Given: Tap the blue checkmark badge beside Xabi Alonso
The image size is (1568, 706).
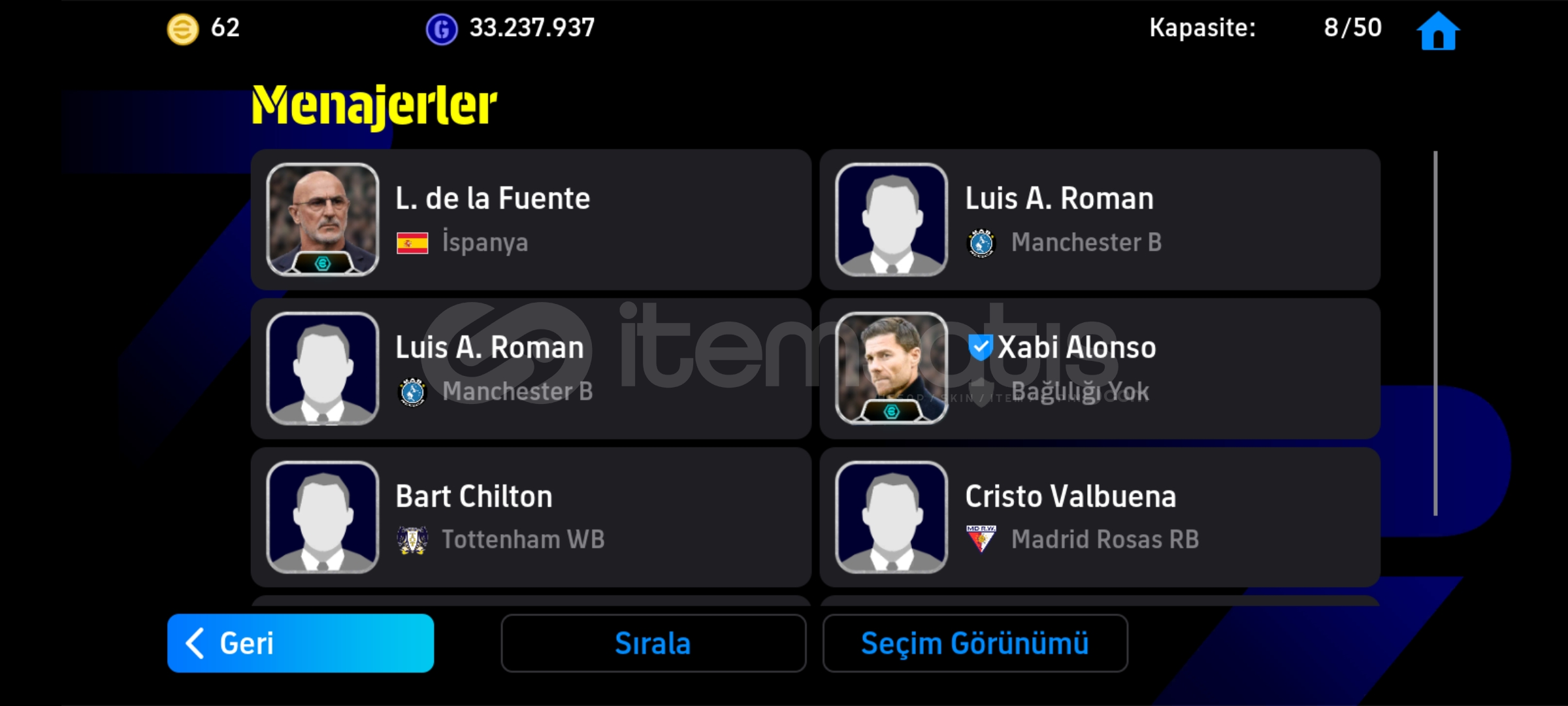Looking at the screenshot, I should [980, 347].
